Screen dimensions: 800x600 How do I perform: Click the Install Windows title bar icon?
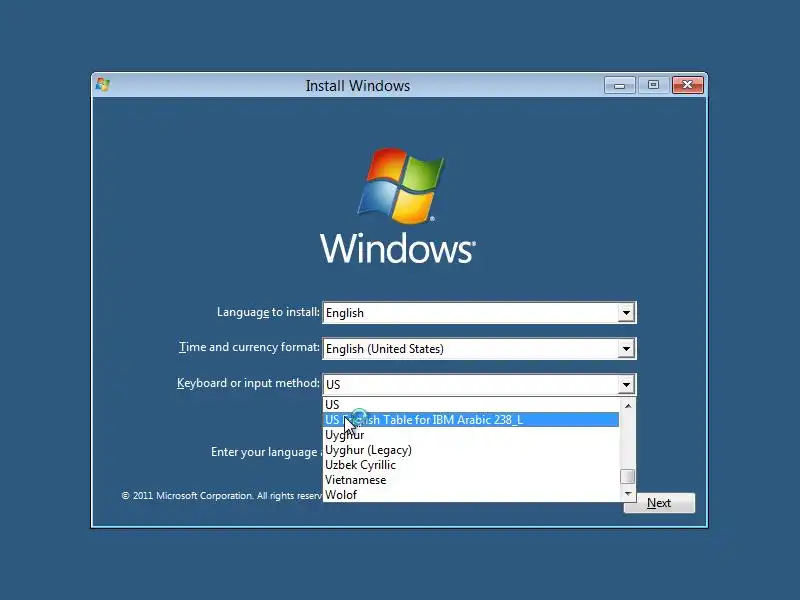[103, 85]
